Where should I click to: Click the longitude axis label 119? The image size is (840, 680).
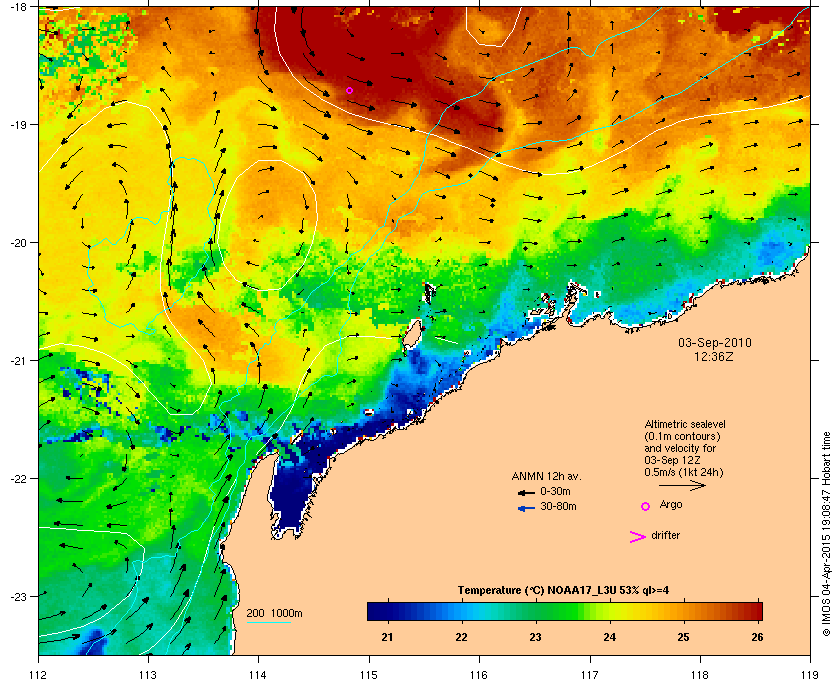click(810, 675)
